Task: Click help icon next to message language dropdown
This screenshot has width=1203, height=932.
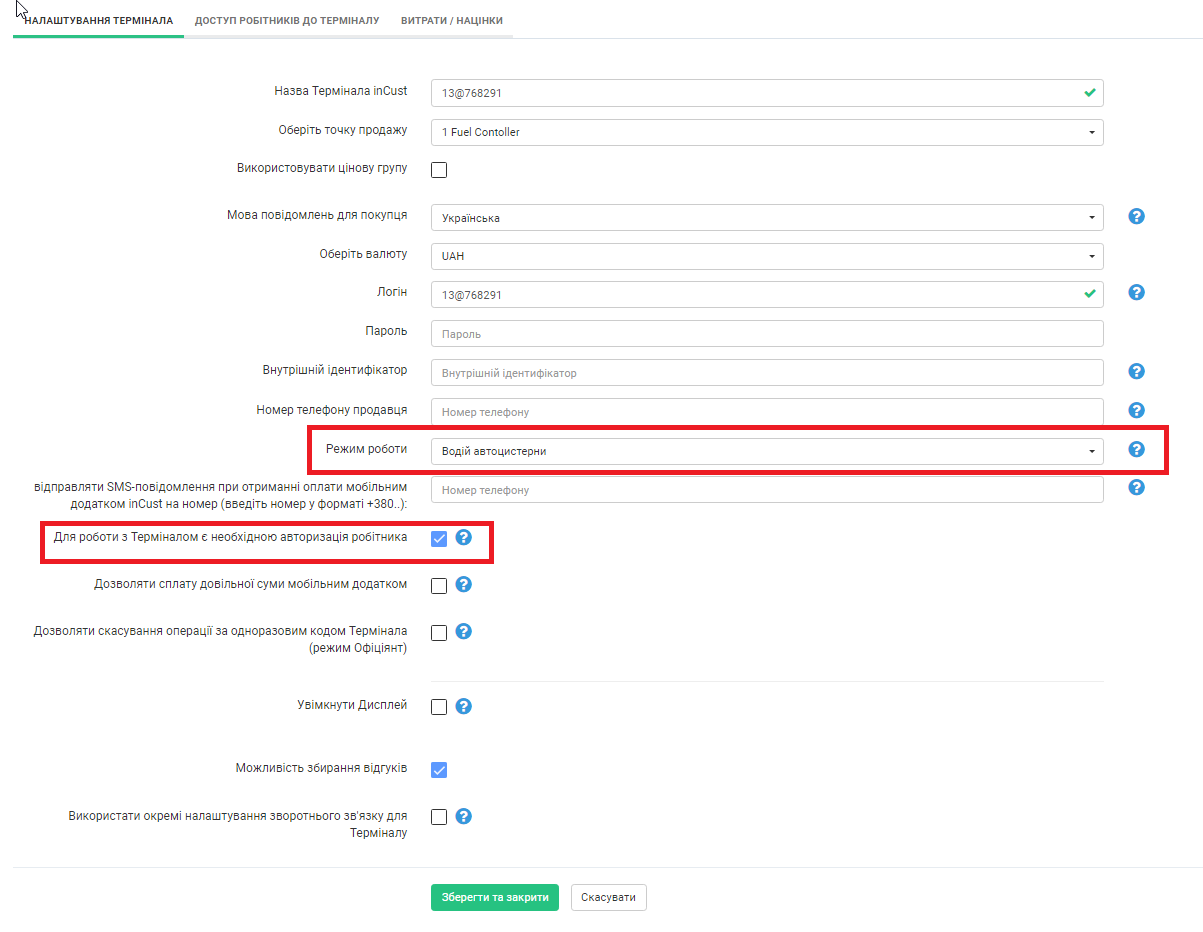Action: 1136,216
